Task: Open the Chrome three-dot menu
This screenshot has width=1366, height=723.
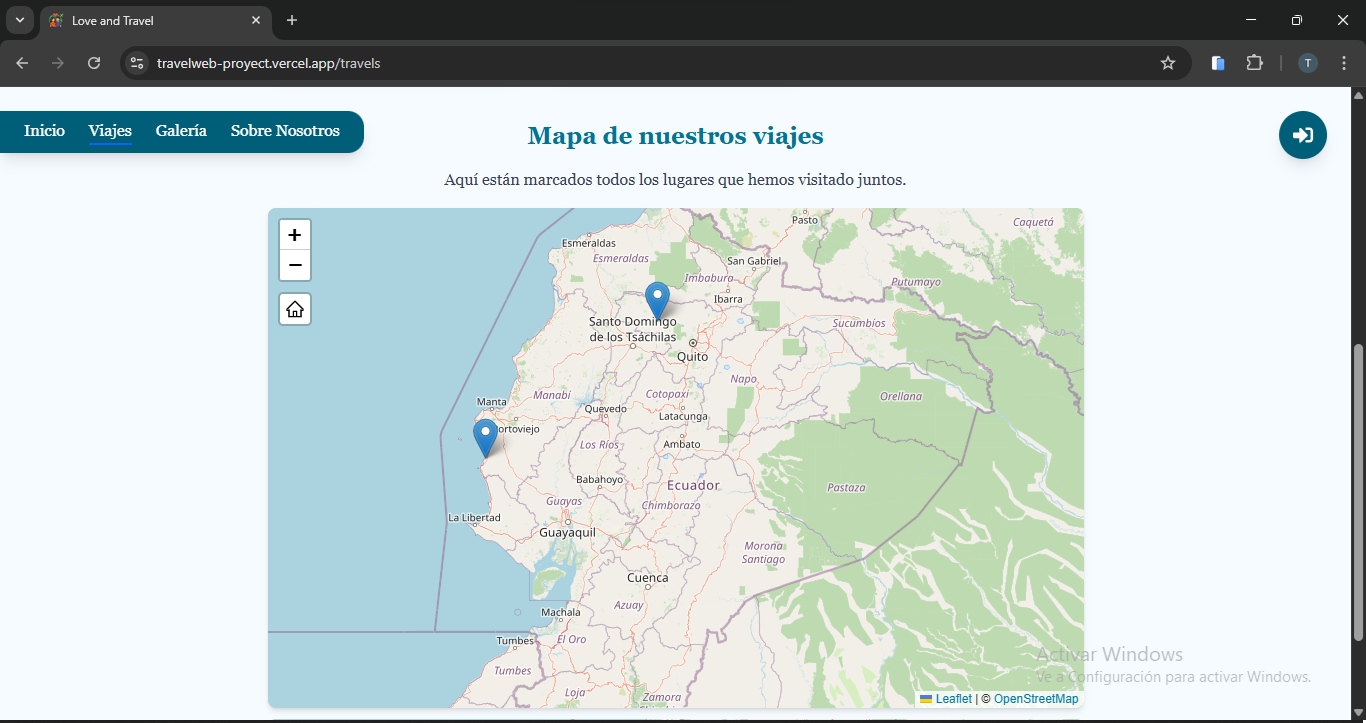Action: (x=1344, y=63)
